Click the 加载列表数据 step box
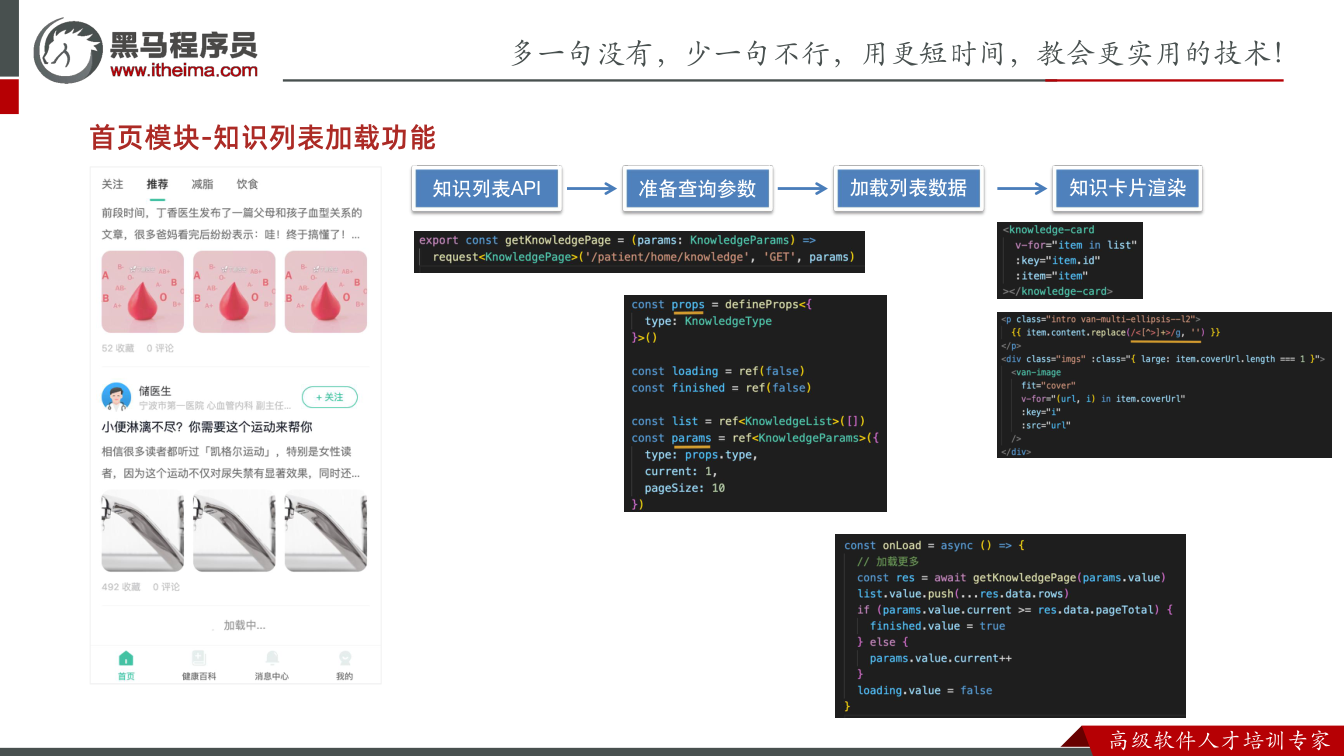 point(908,188)
